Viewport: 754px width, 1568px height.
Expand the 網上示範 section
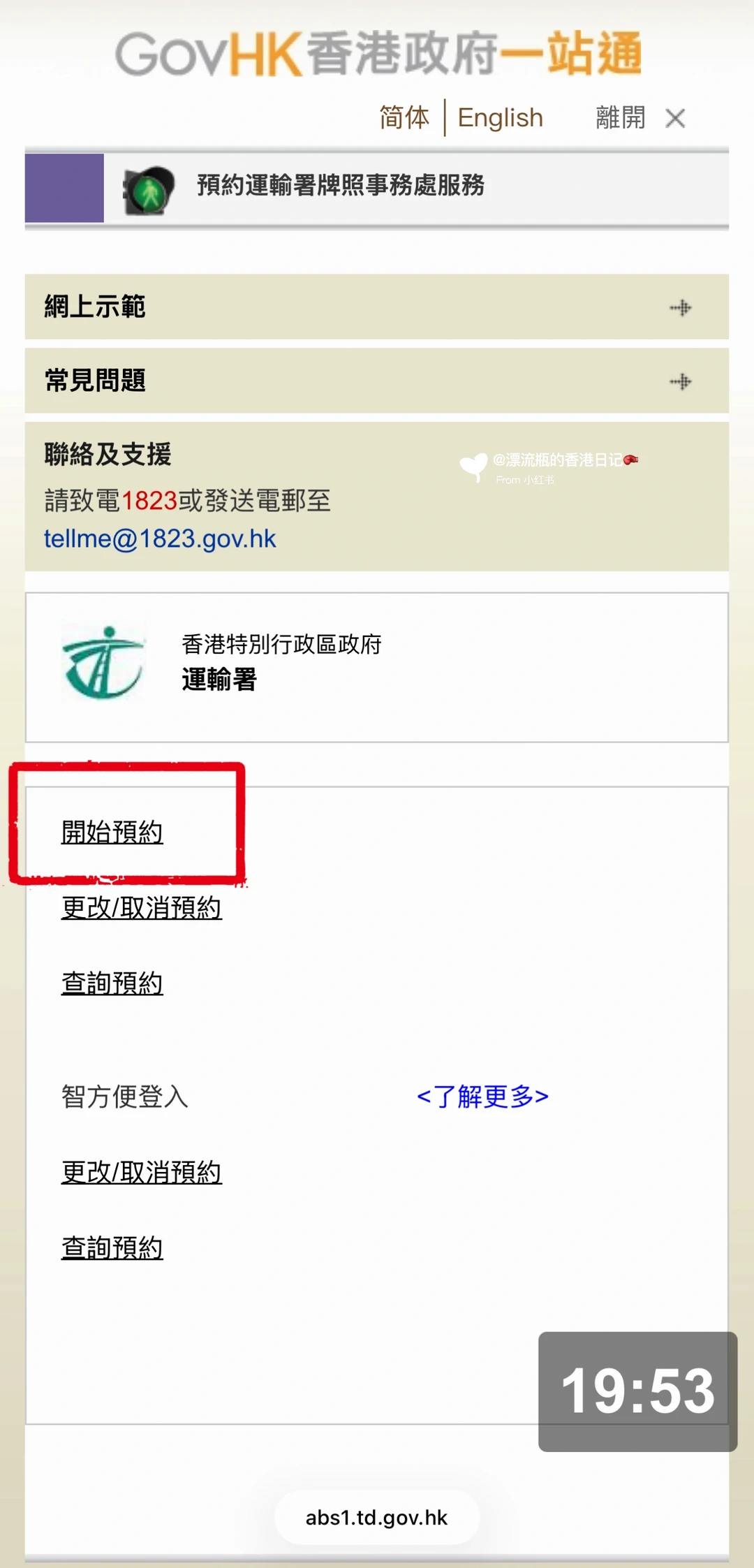click(x=377, y=307)
